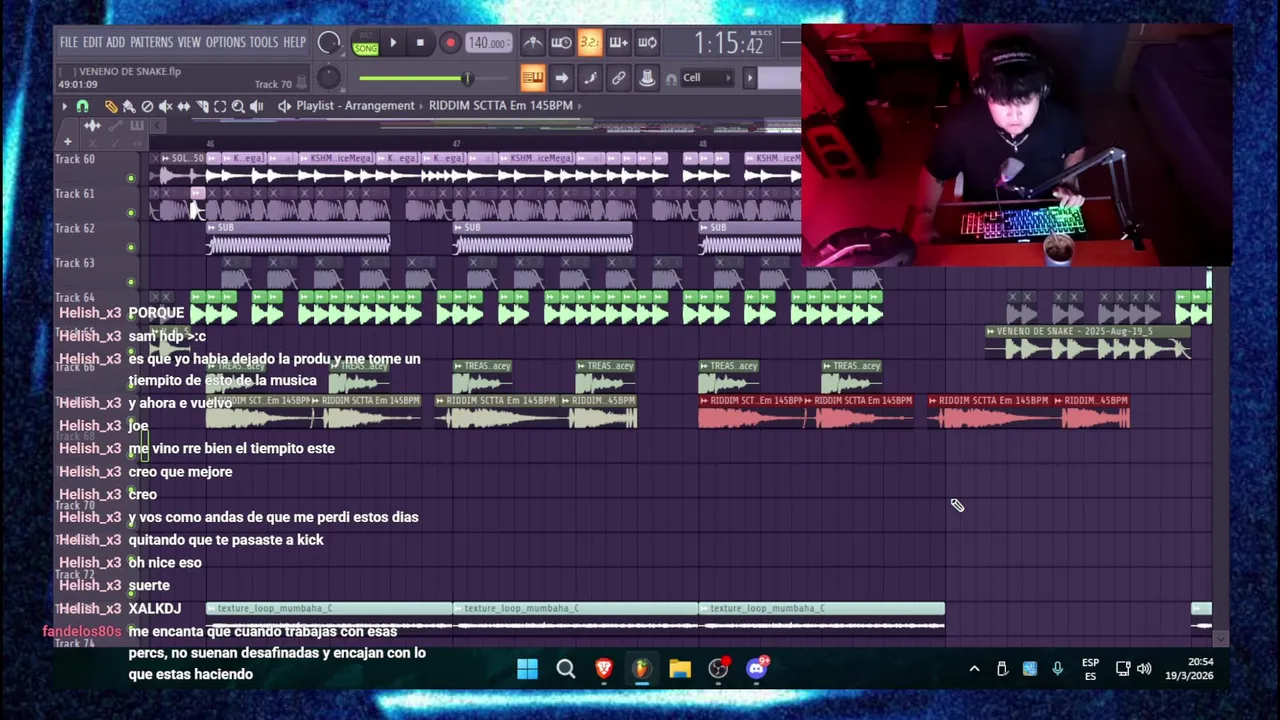Image resolution: width=1280 pixels, height=720 pixels.
Task: Open Windows taskbar search
Action: coord(566,669)
